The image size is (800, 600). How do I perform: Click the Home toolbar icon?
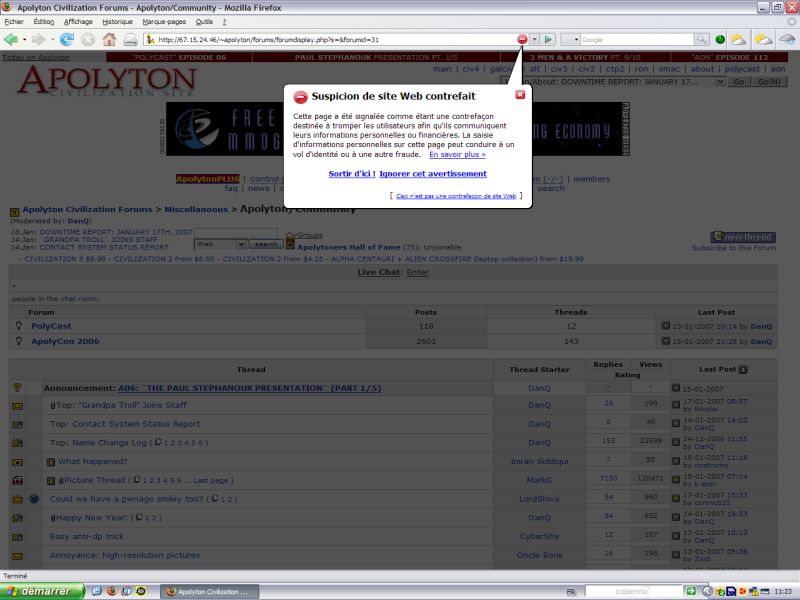click(109, 39)
